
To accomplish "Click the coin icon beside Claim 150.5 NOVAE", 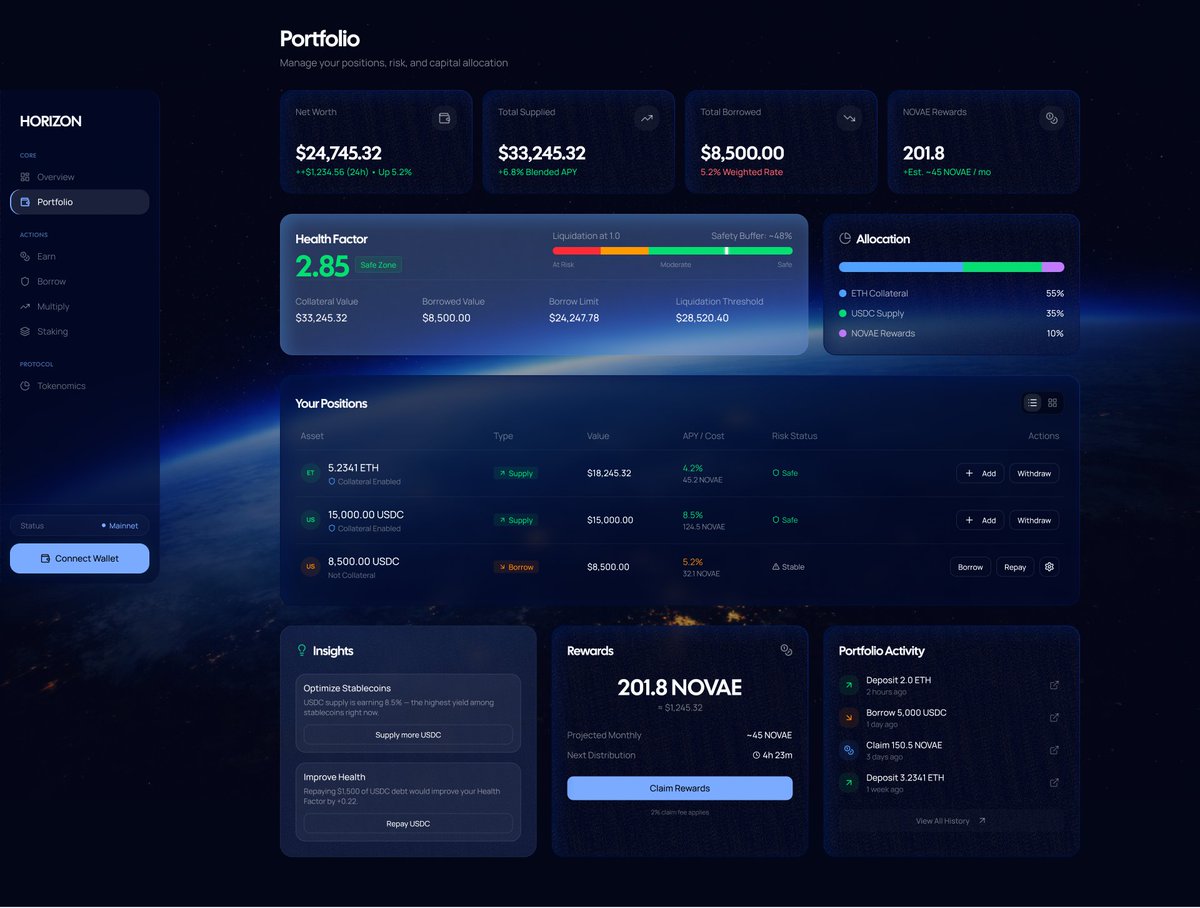I will point(848,750).
